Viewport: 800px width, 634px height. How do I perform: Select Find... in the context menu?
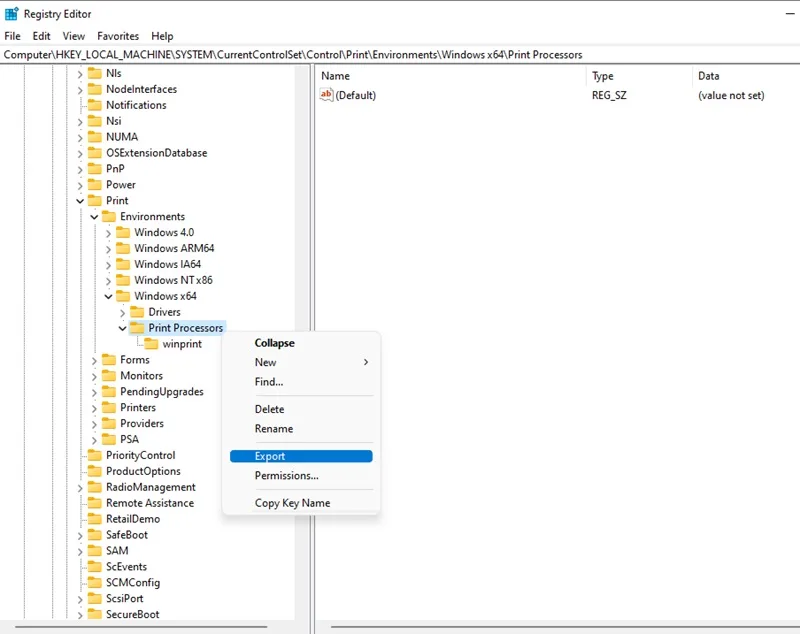(301, 382)
